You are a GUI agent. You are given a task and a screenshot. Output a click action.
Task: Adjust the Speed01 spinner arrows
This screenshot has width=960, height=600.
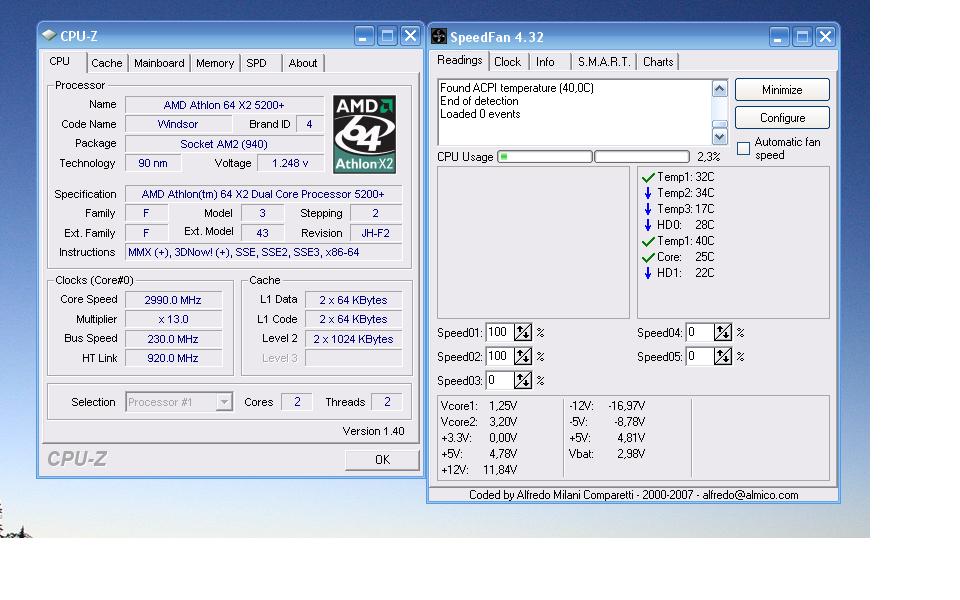pyautogui.click(x=523, y=332)
